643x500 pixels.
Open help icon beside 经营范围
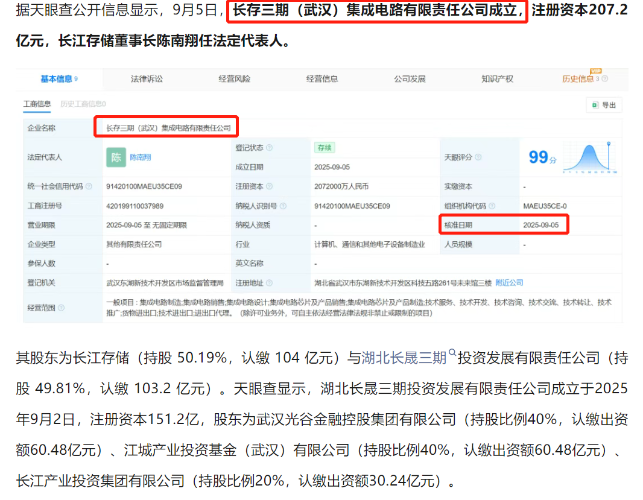(61, 308)
